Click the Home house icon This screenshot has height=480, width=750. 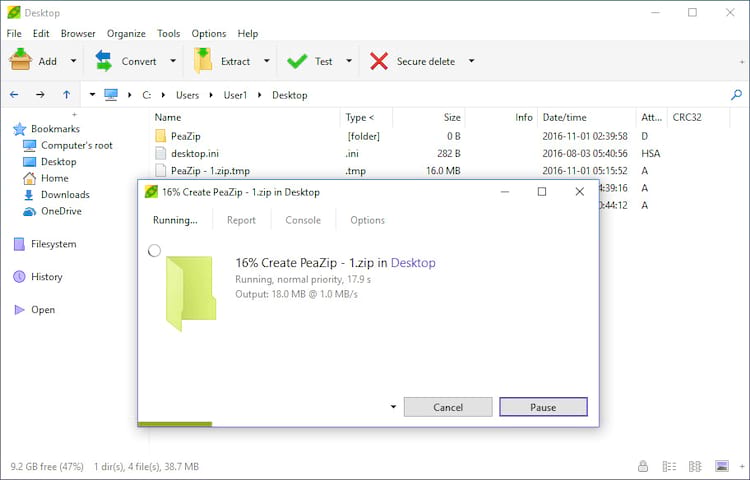click(29, 178)
